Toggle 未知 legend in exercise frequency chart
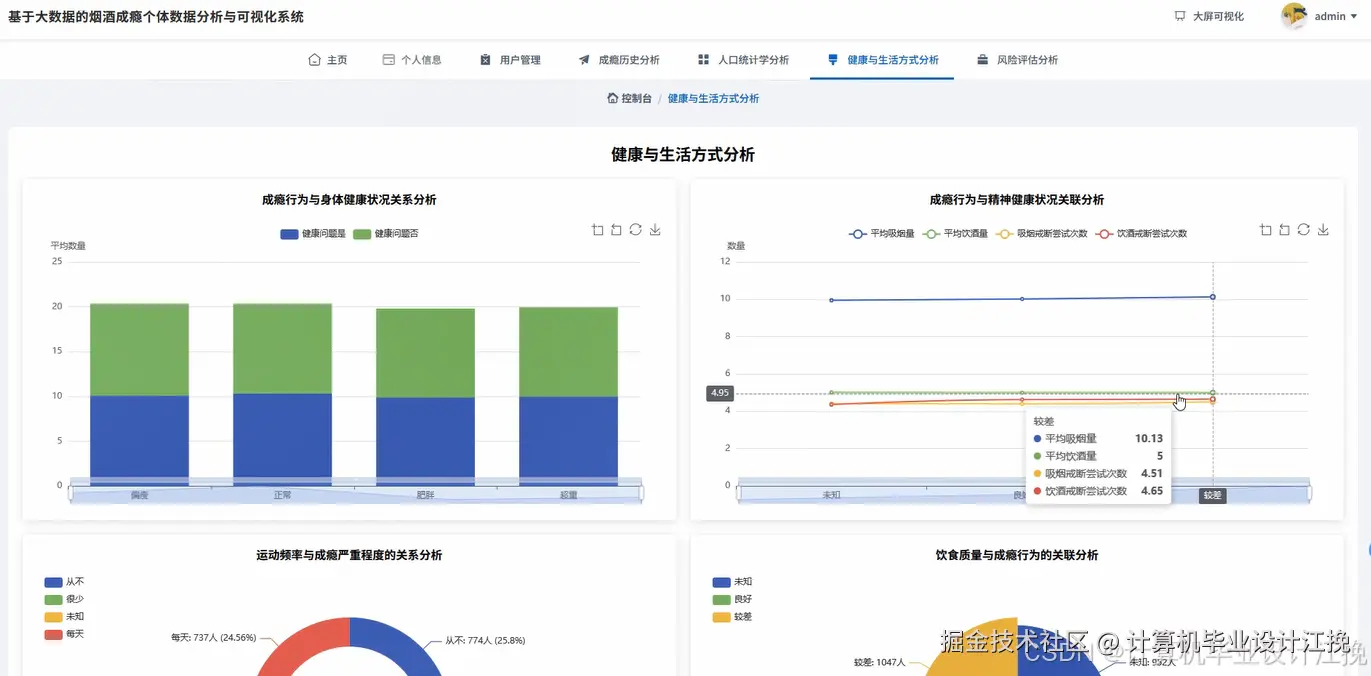 [x=65, y=616]
